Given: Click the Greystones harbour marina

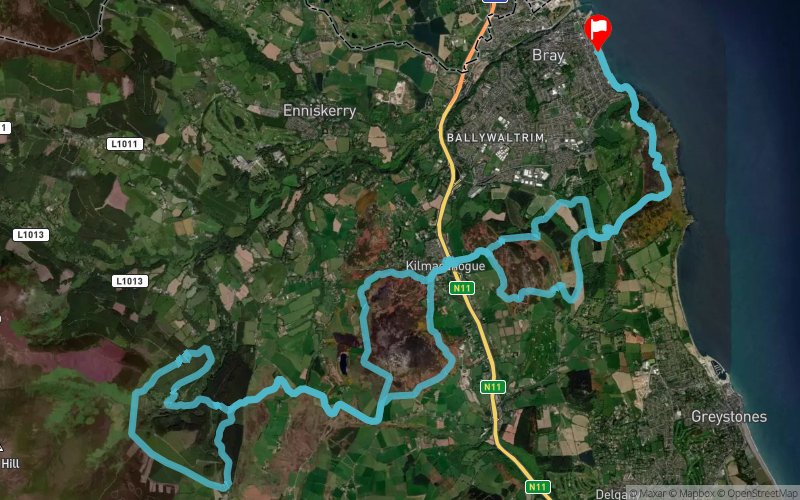Looking at the screenshot, I should coord(718,368).
